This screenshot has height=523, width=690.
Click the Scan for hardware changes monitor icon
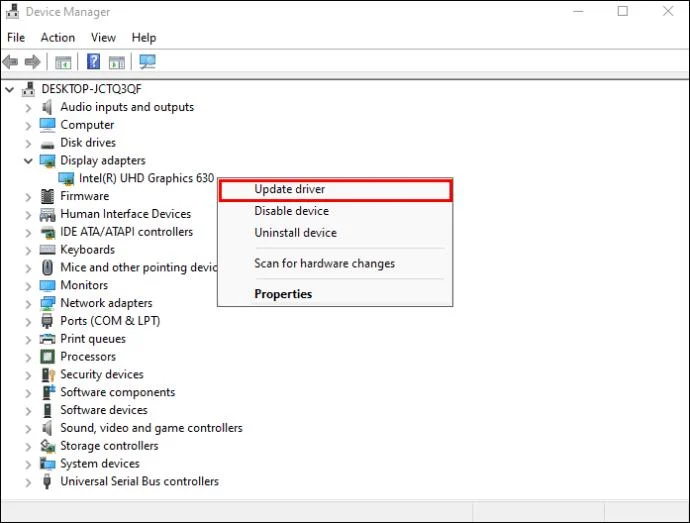[x=147, y=62]
